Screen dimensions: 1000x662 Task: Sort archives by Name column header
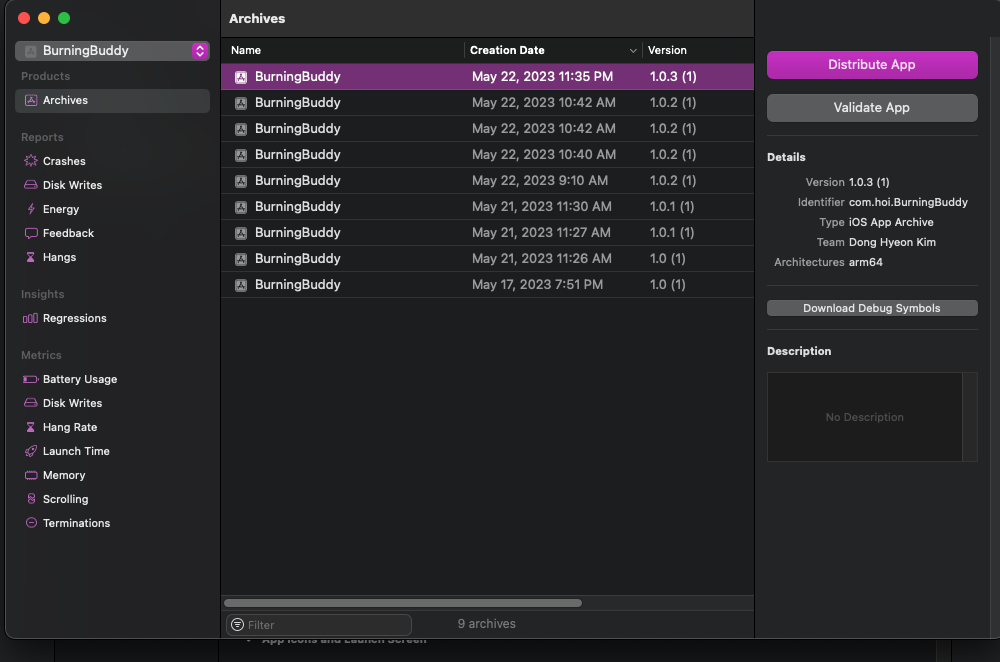point(343,50)
